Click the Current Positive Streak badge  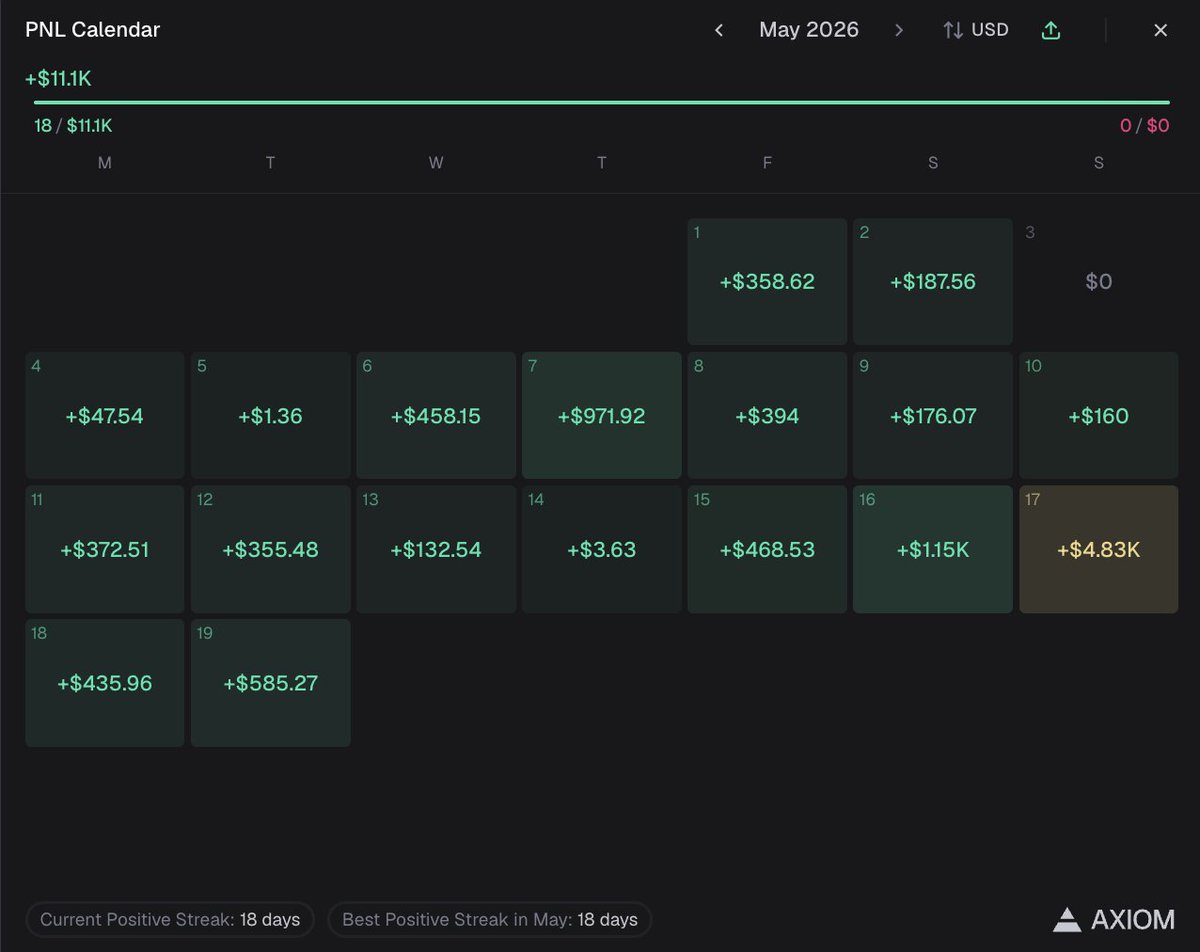click(x=170, y=920)
